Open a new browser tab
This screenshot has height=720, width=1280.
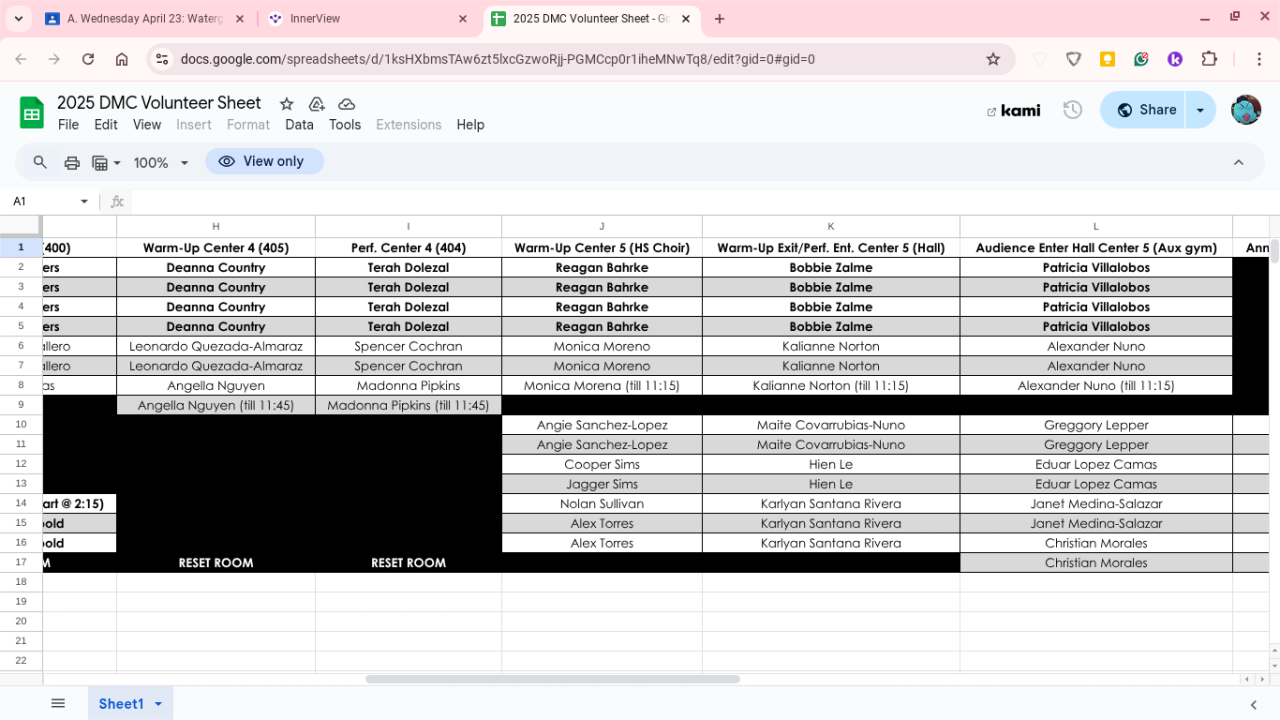tap(719, 19)
